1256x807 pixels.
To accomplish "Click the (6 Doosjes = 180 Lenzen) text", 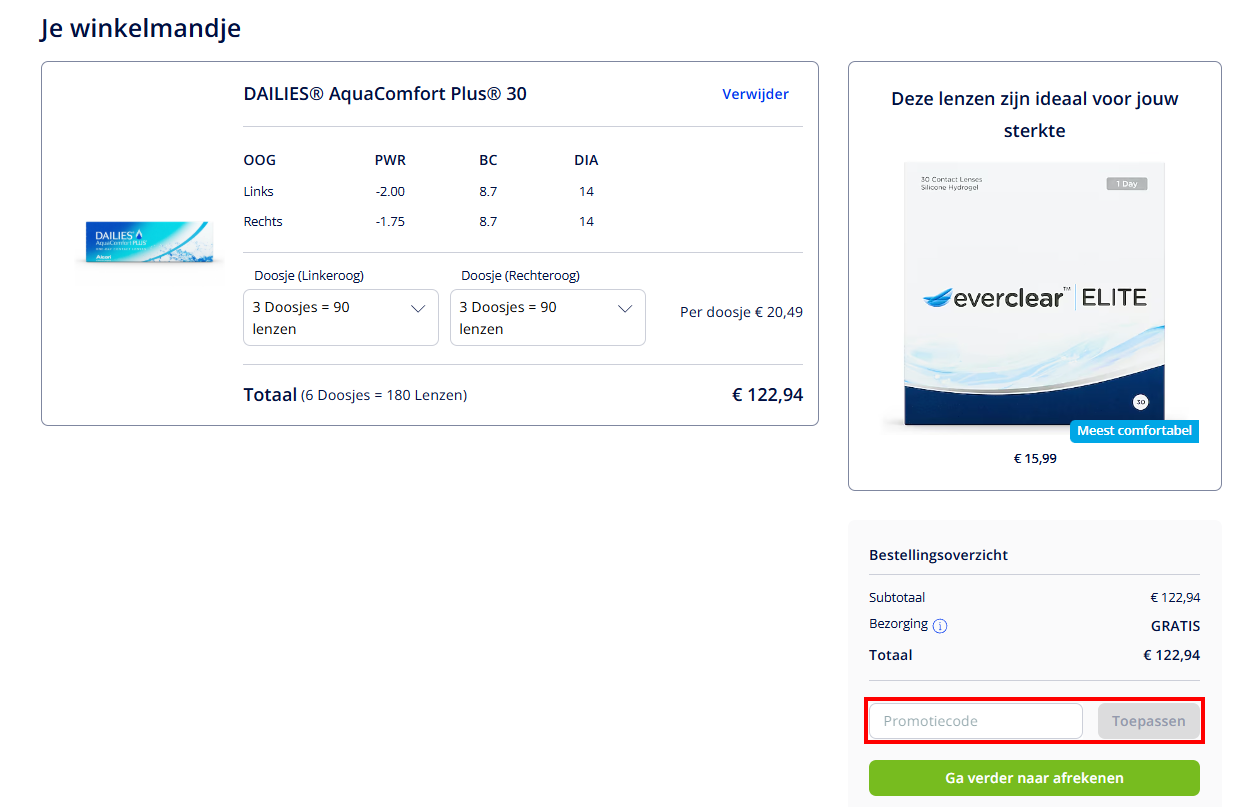I will coord(384,395).
